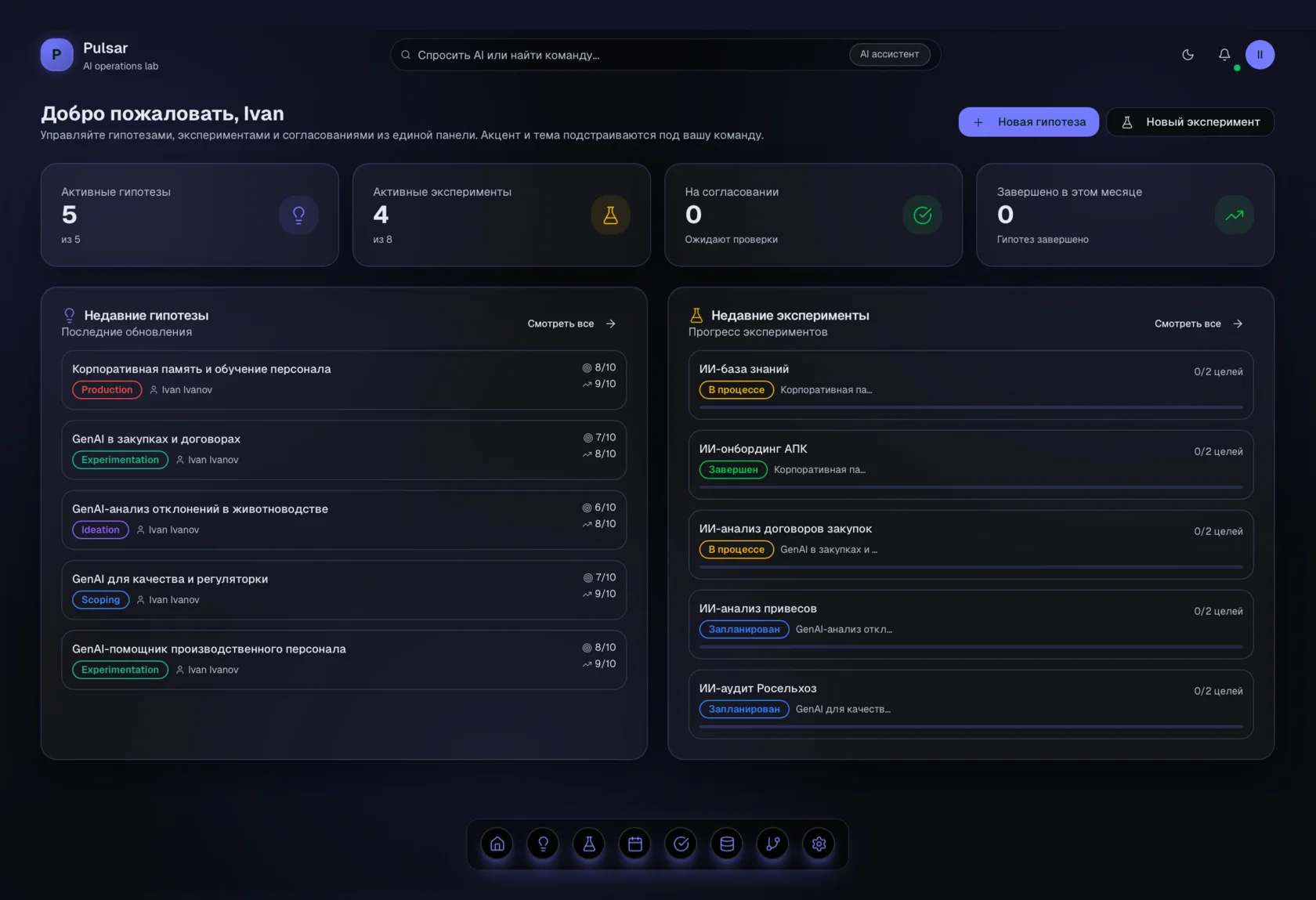
Task: Click check icon on На согласовании card
Action: tap(922, 215)
